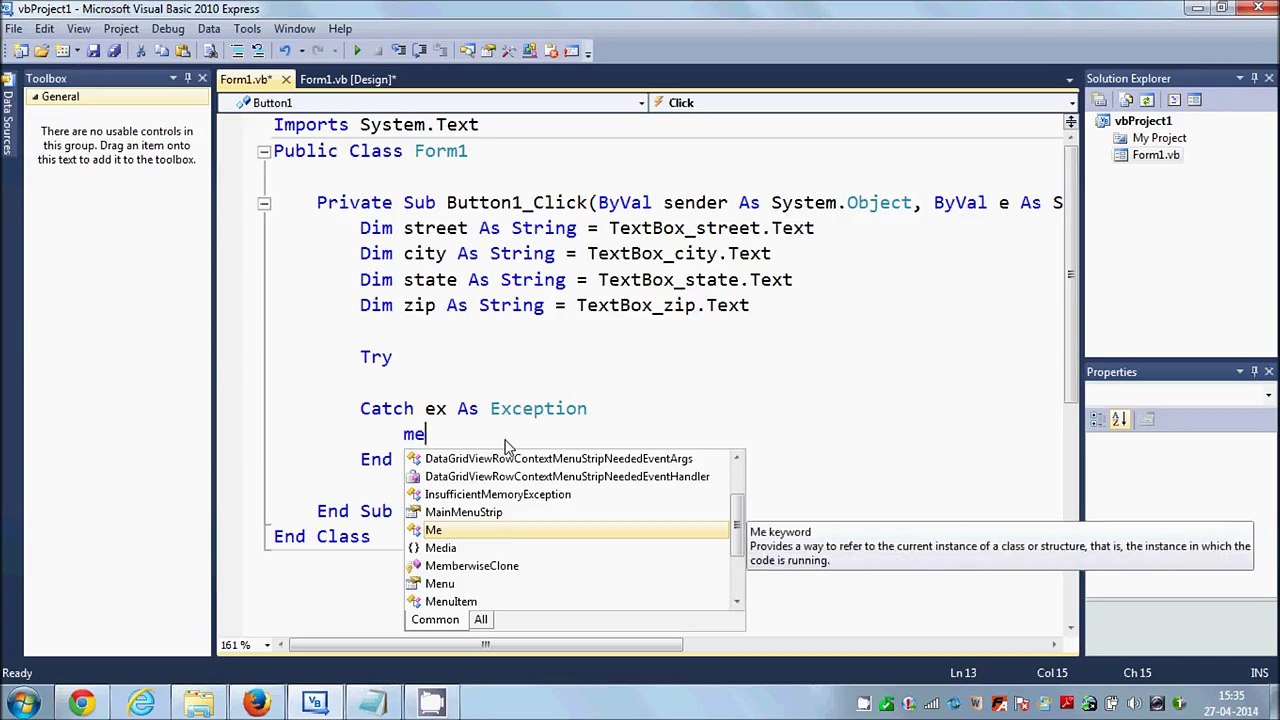This screenshot has width=1280, height=720.
Task: Start debugging with the green play icon
Action: (x=357, y=50)
